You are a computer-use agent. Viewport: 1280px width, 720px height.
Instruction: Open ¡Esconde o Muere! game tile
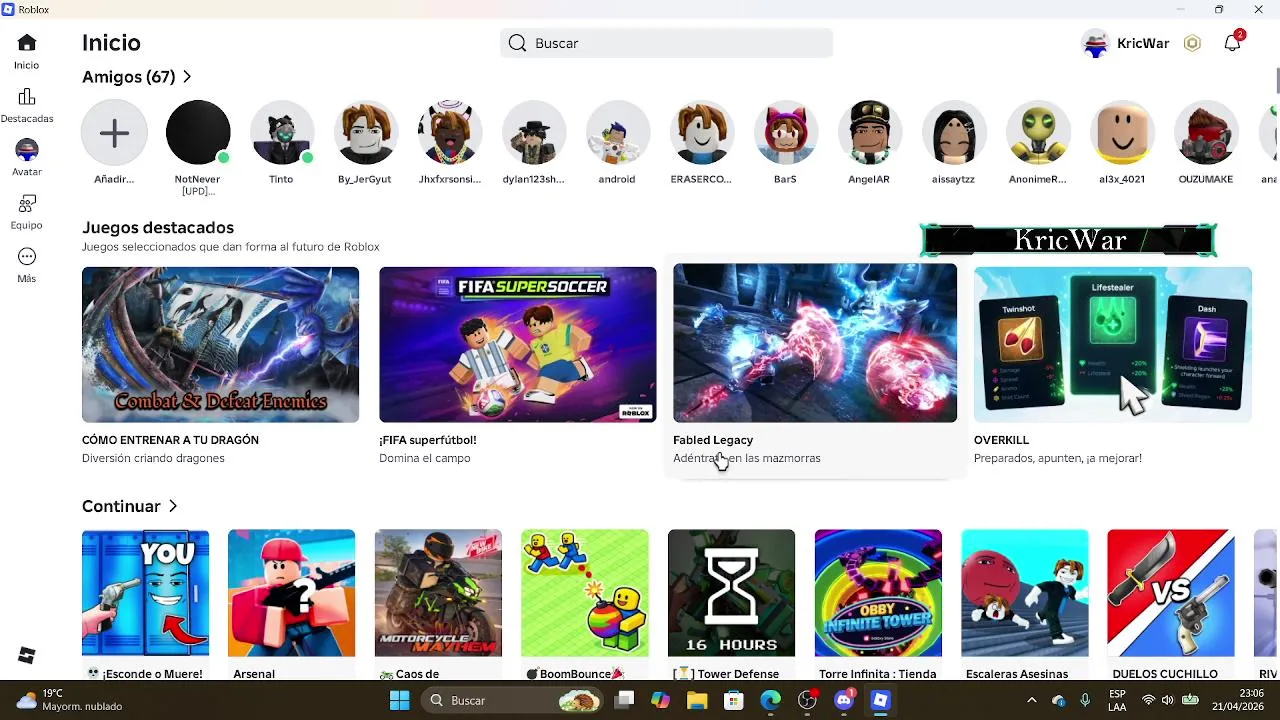point(145,604)
